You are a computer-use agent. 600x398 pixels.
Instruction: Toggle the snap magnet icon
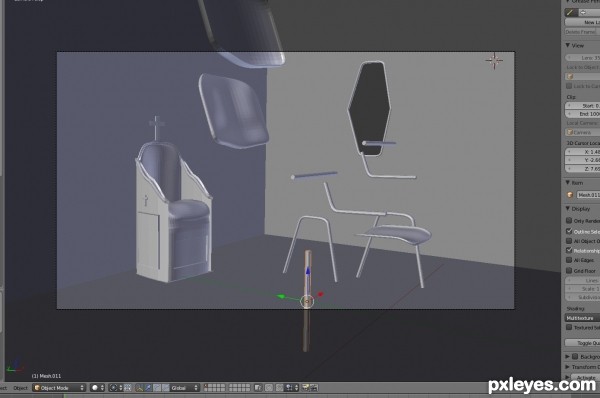point(280,388)
